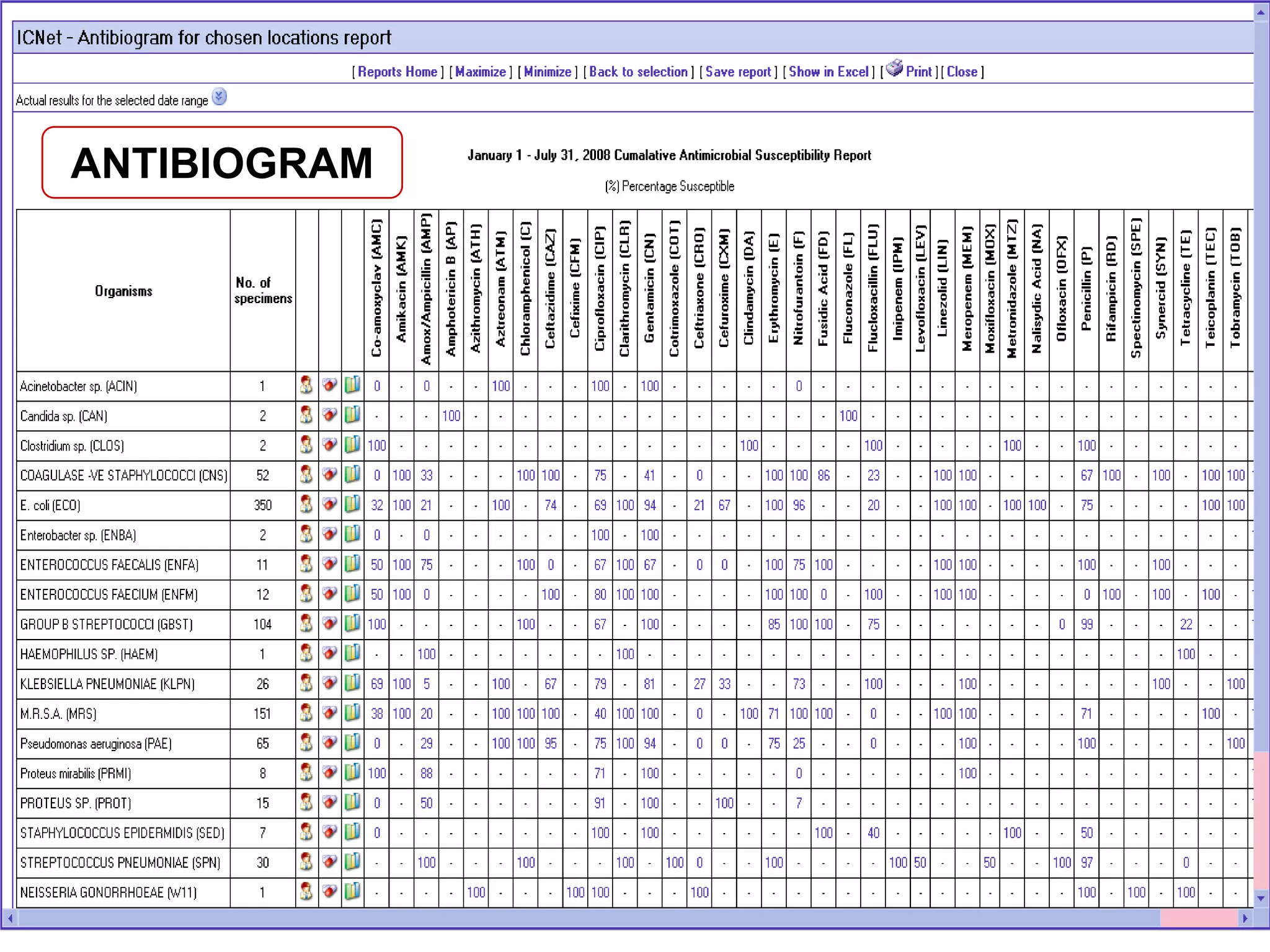Click Pseudomonas aeruginosa Ceftazidime value 95

pos(551,743)
